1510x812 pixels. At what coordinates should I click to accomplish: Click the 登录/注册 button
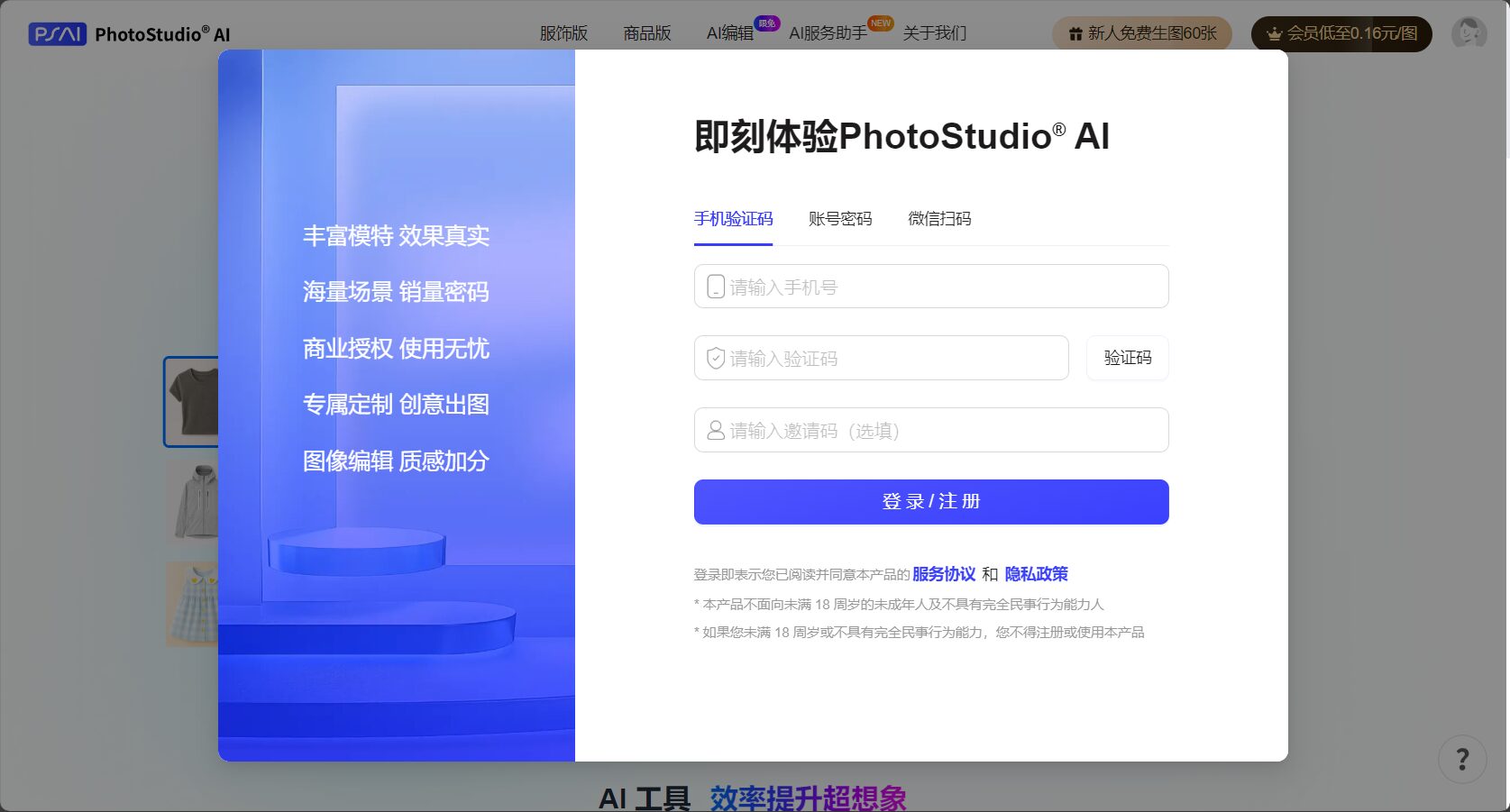pyautogui.click(x=931, y=502)
